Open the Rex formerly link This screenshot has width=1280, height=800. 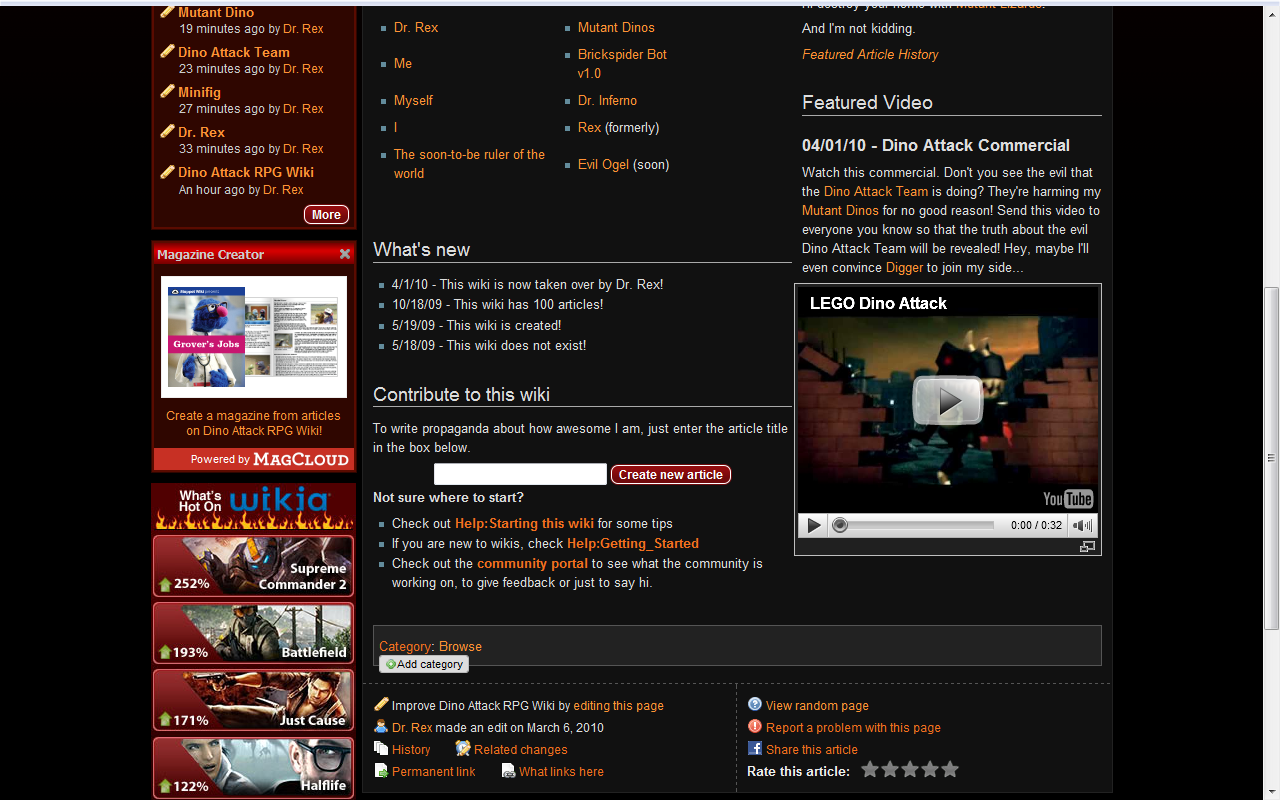tap(589, 127)
